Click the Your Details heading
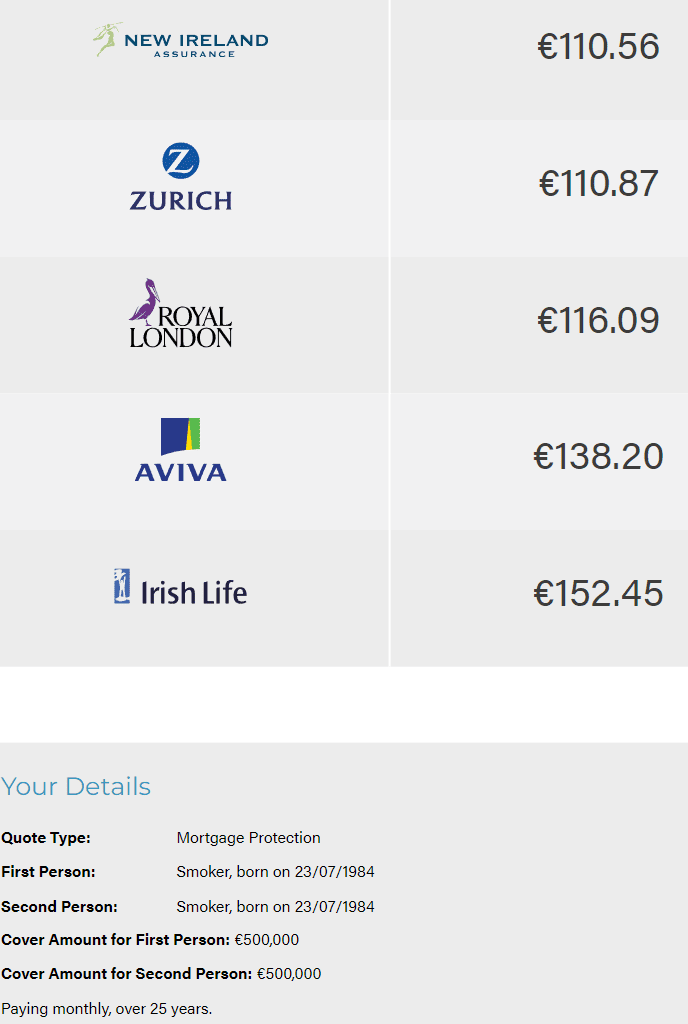The image size is (688, 1024). pos(76,787)
